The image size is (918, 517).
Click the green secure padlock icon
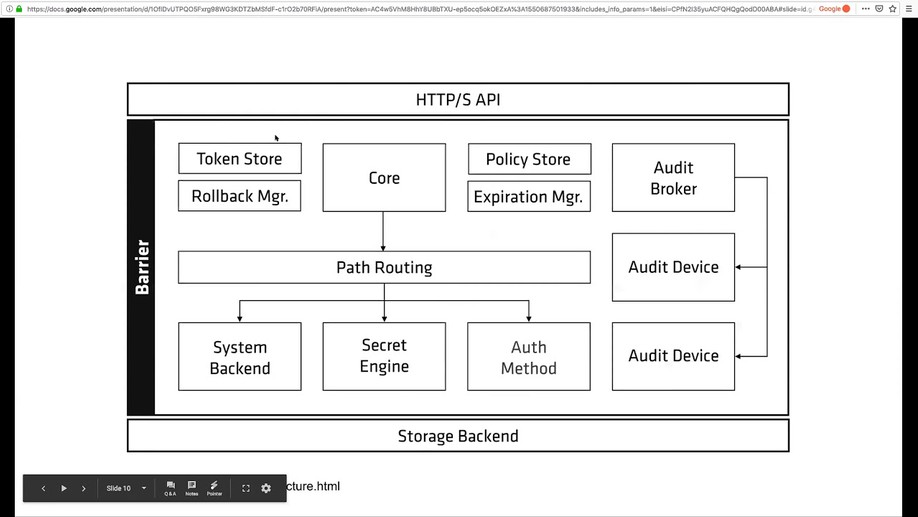point(19,9)
